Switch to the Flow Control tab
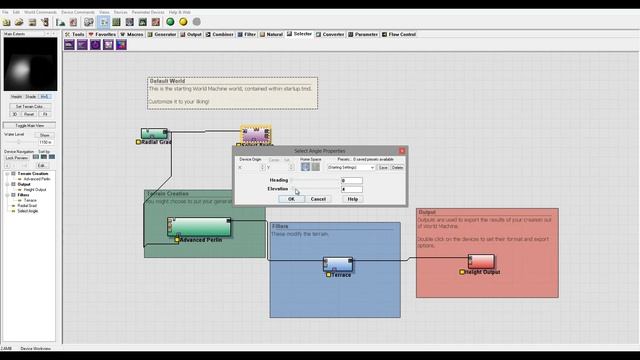 tap(399, 34)
